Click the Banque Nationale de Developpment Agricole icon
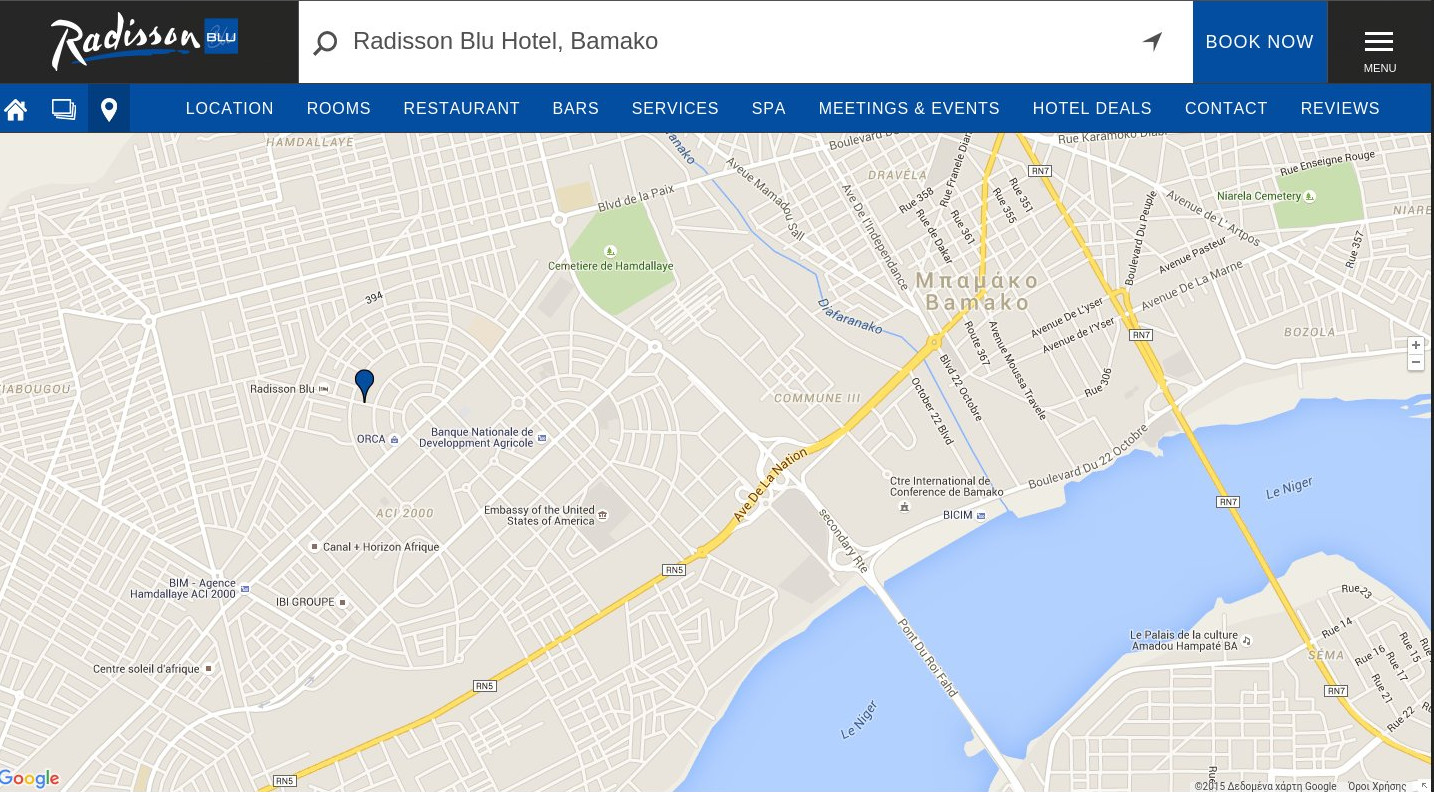The width and height of the screenshot is (1434, 792). coord(542,437)
